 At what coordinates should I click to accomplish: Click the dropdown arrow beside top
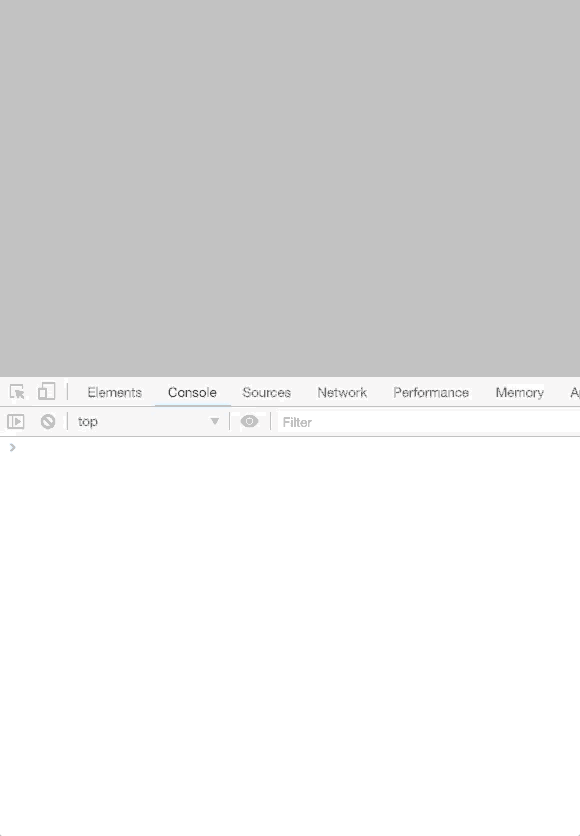(x=214, y=422)
